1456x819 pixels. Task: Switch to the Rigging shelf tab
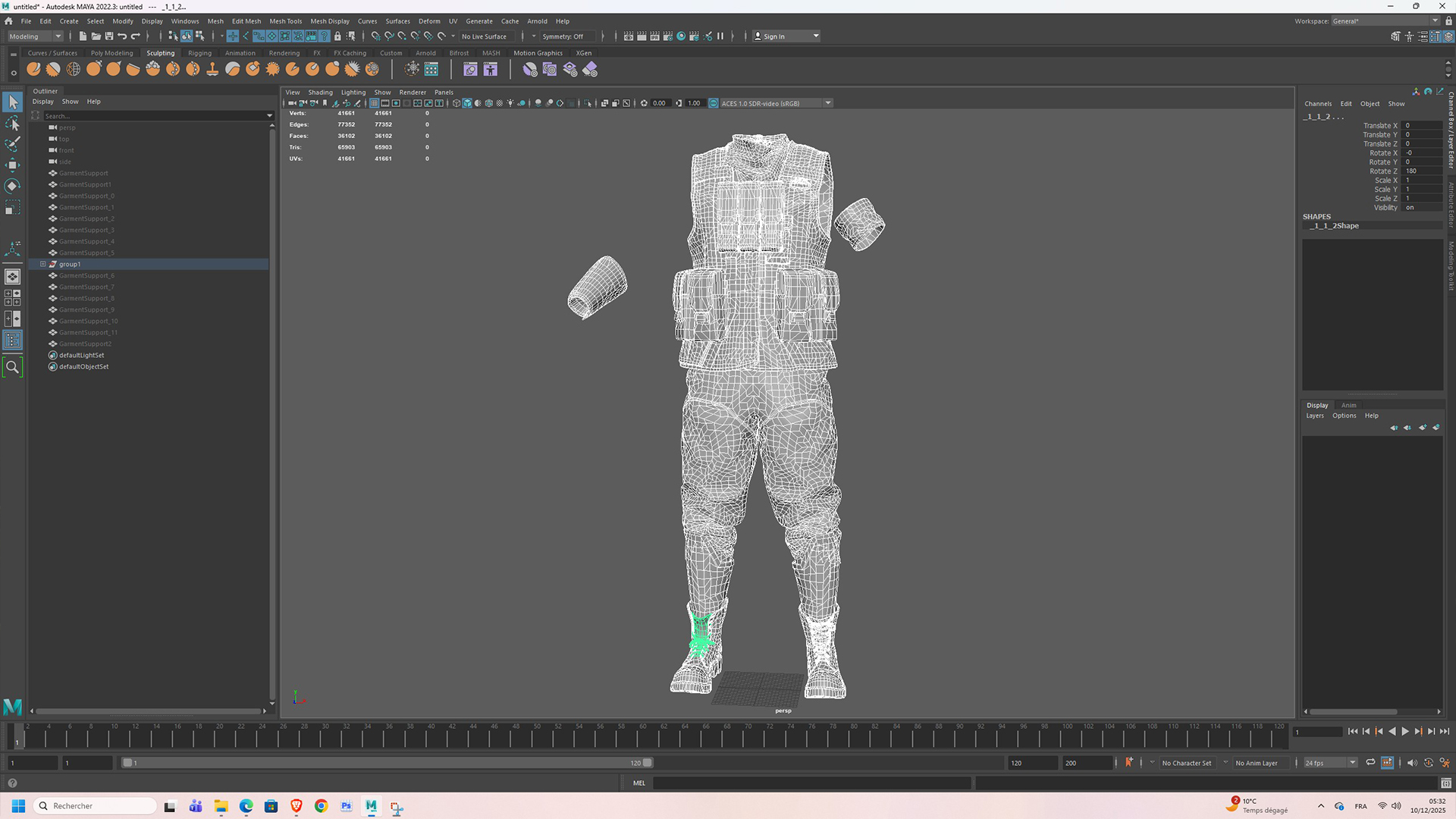(199, 53)
